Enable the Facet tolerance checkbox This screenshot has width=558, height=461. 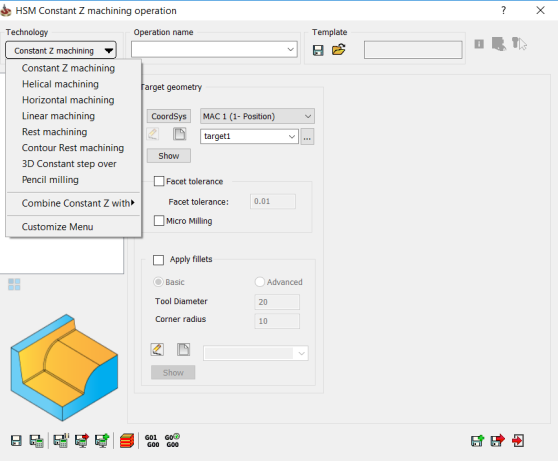tap(159, 181)
